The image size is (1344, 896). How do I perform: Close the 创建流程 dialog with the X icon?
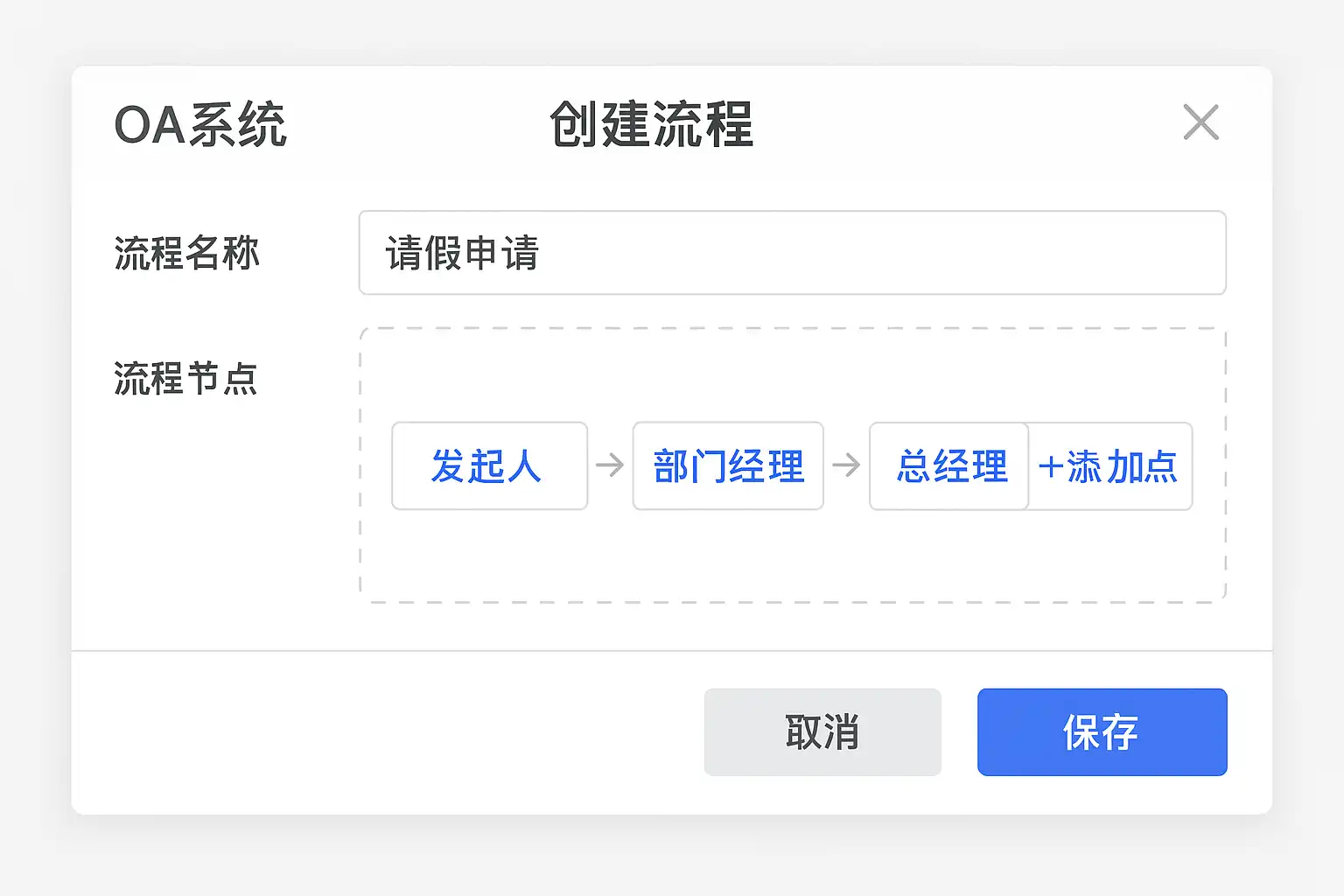1200,122
